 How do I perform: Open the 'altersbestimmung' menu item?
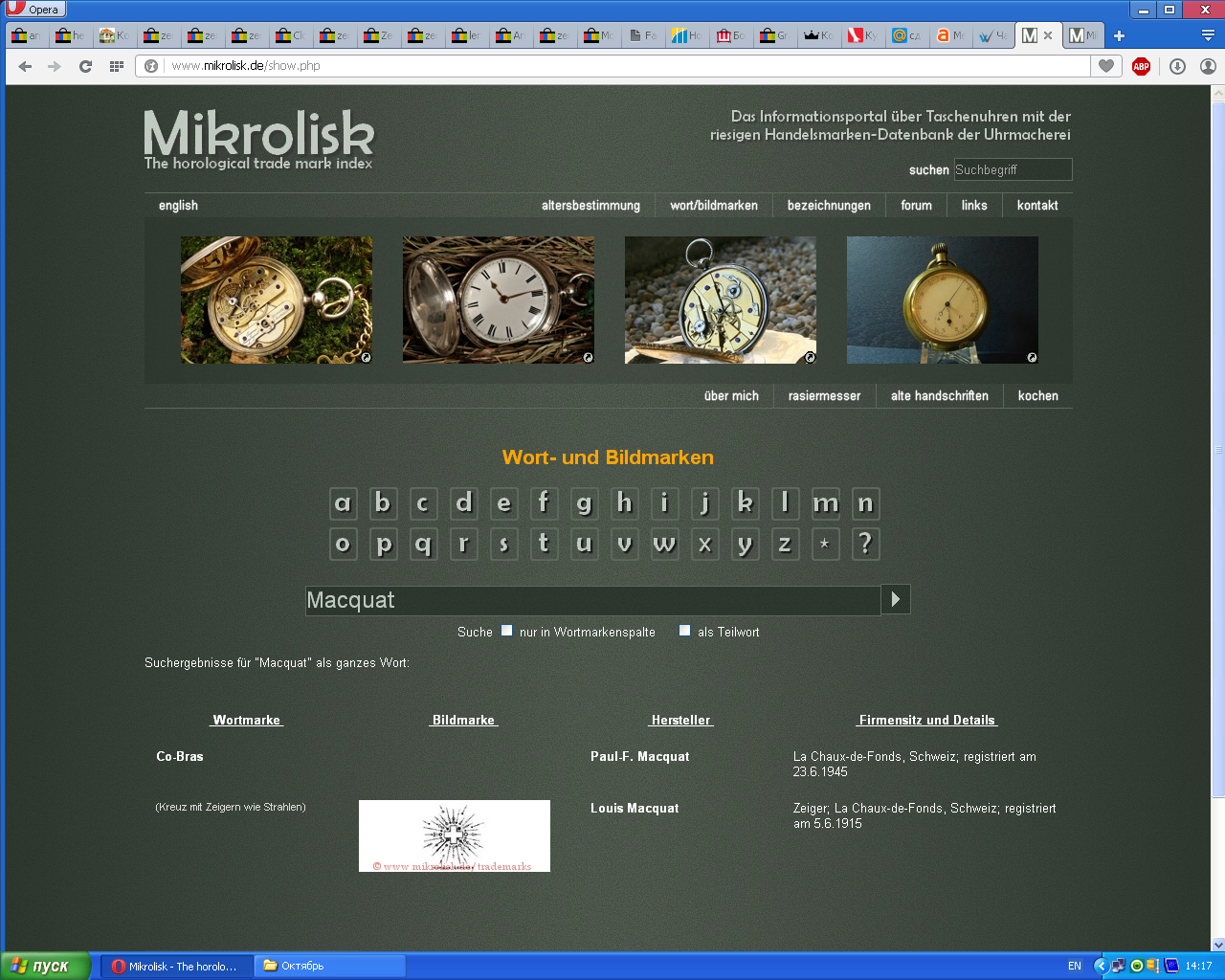click(x=590, y=206)
